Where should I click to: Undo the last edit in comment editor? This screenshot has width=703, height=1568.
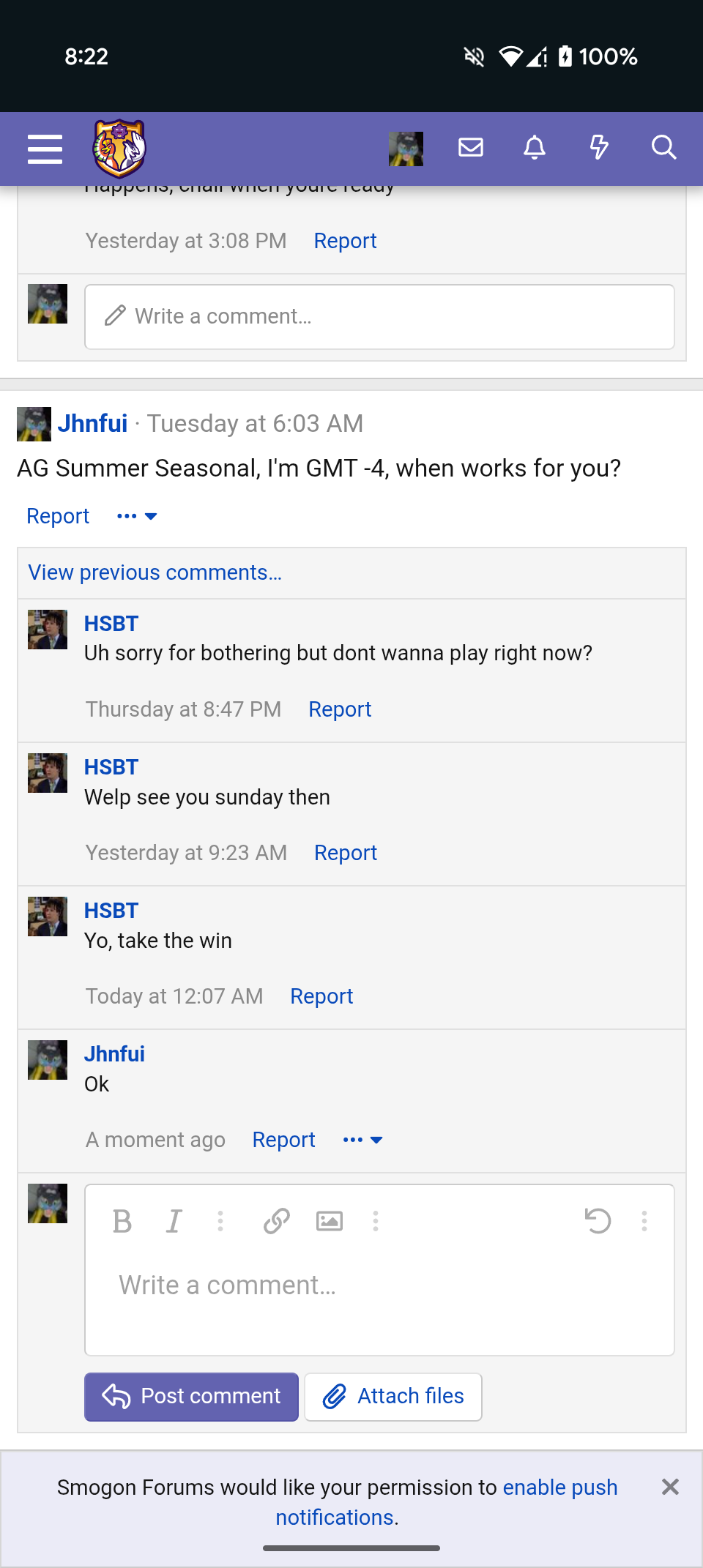pyautogui.click(x=598, y=1221)
